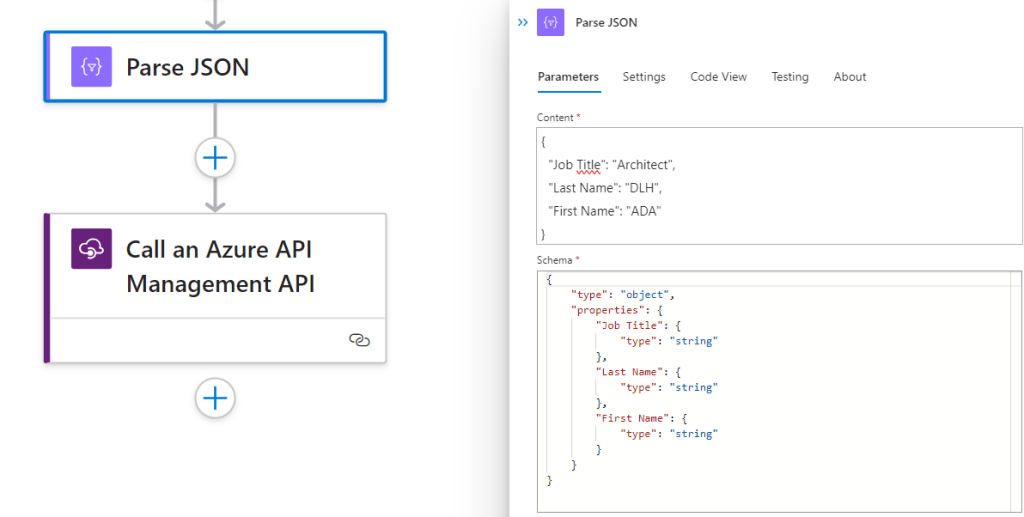Collapse the Parse JSON details panel
Screen dimensions: 1024x517
coord(523,22)
